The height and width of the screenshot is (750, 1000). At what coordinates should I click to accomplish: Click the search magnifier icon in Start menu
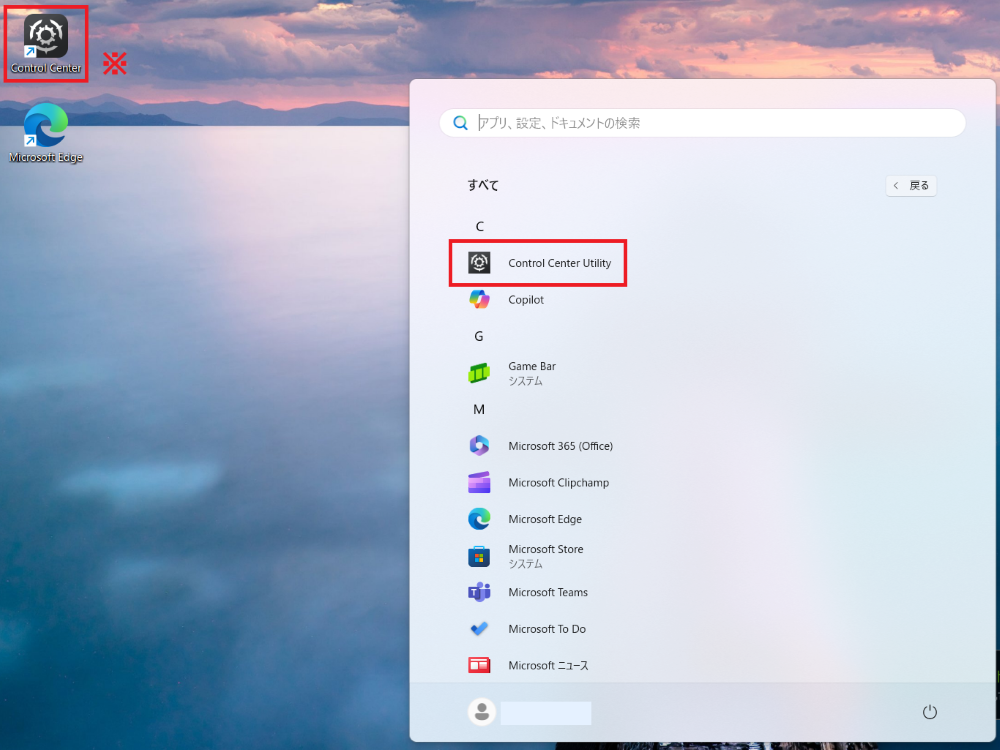pos(460,122)
